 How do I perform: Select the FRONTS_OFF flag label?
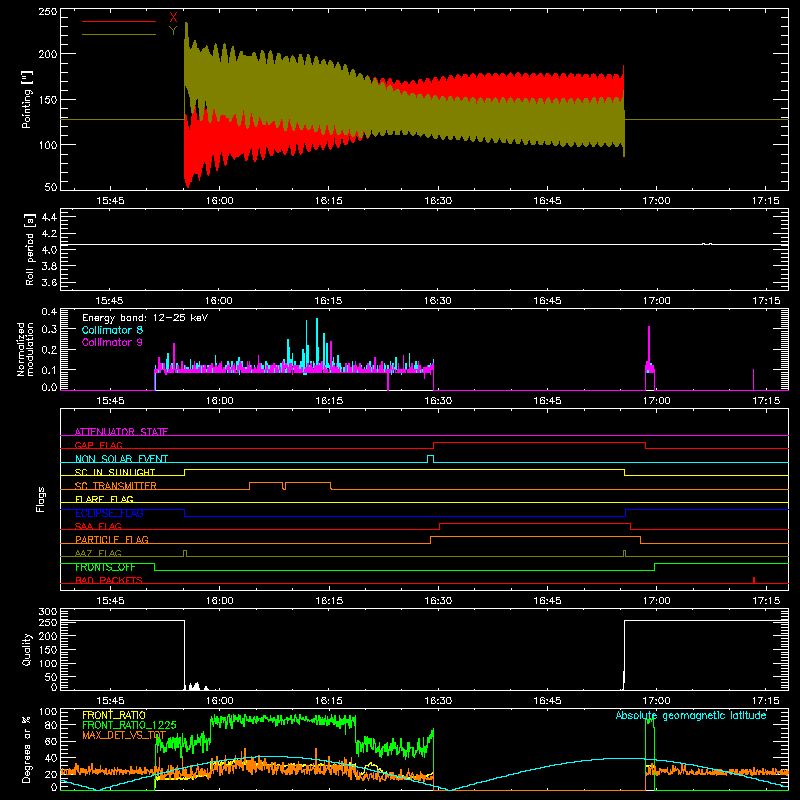(x=105, y=567)
